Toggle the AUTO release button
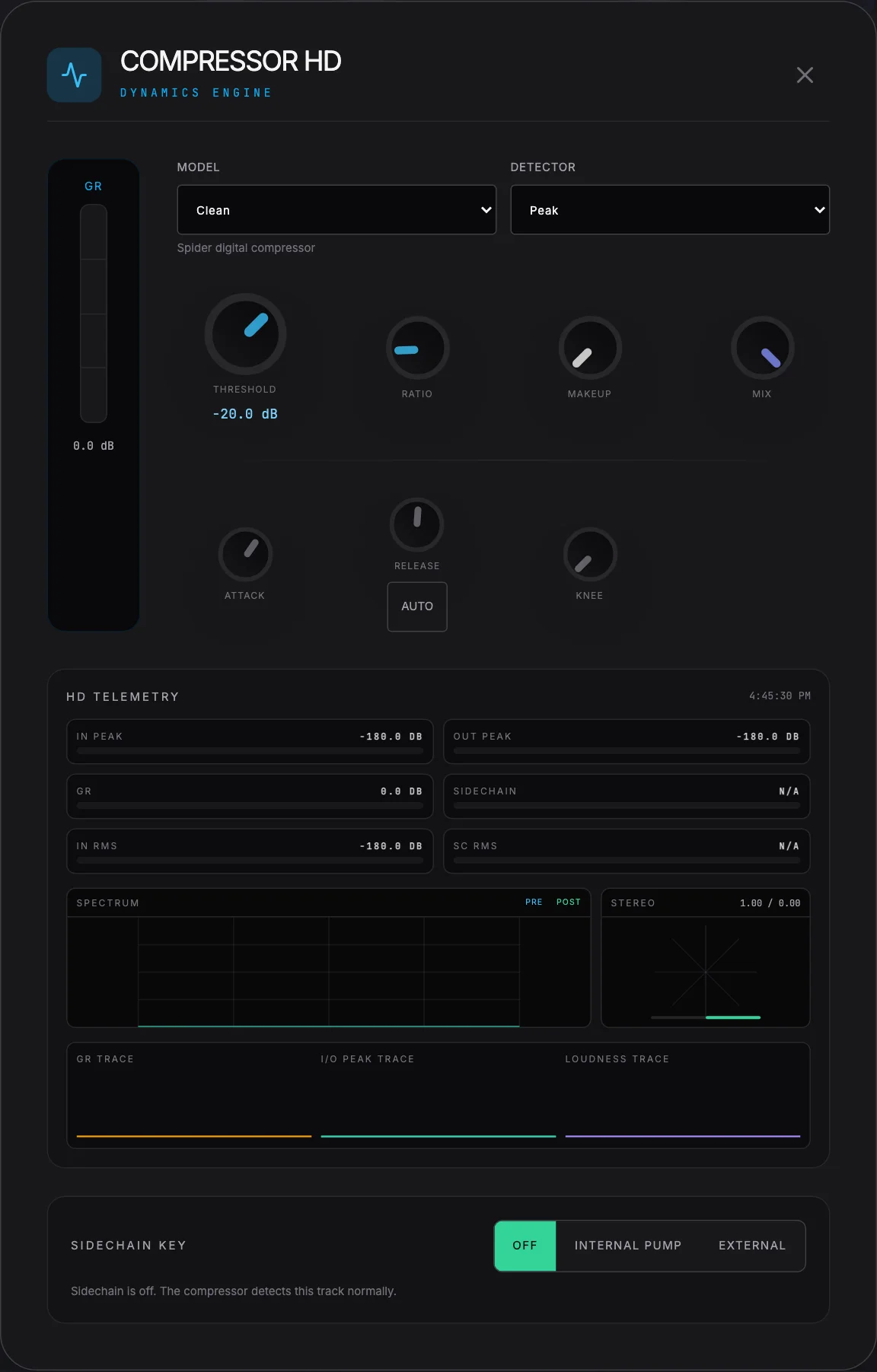 pyautogui.click(x=417, y=606)
